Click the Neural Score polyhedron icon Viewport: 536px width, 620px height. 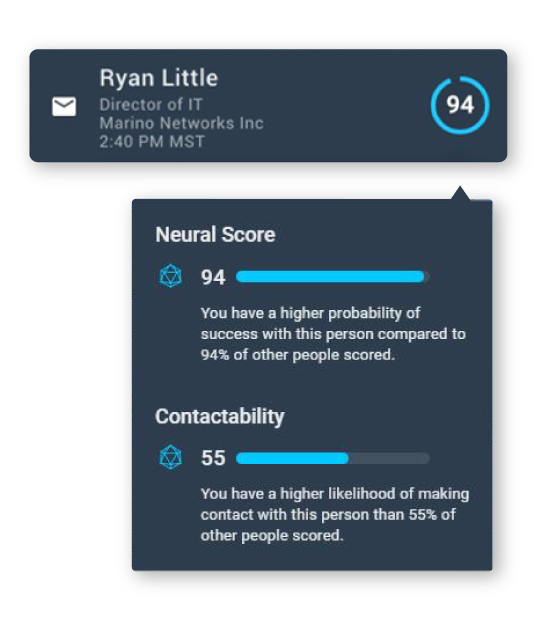[x=170, y=276]
